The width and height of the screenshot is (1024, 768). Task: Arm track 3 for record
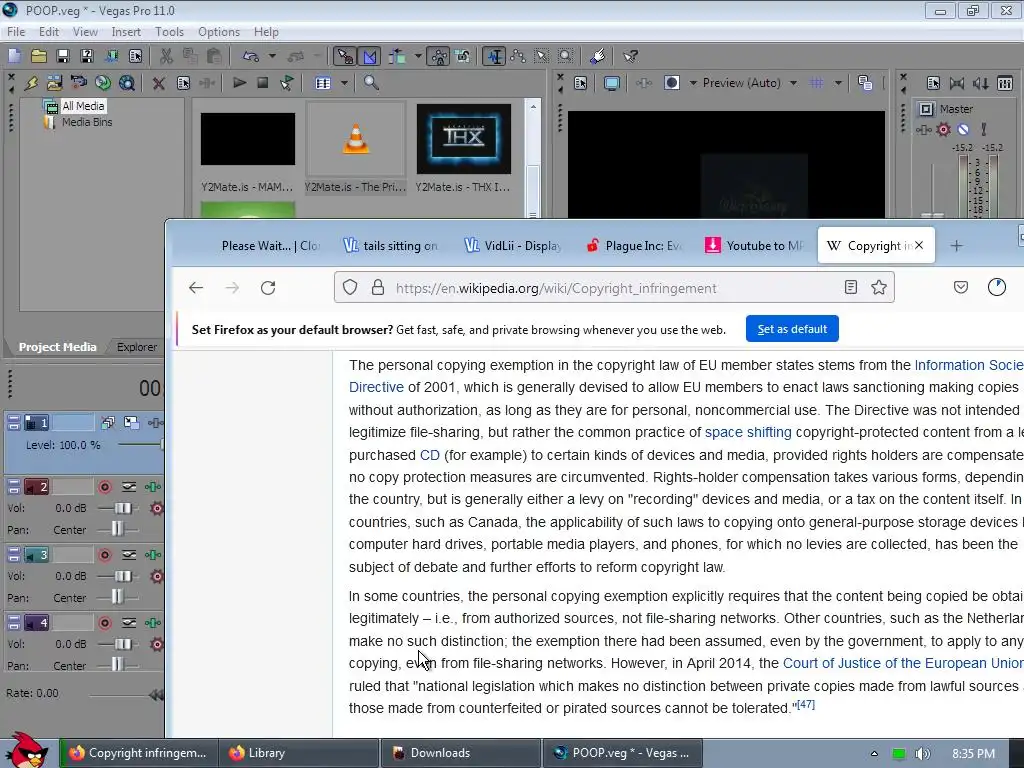point(104,555)
